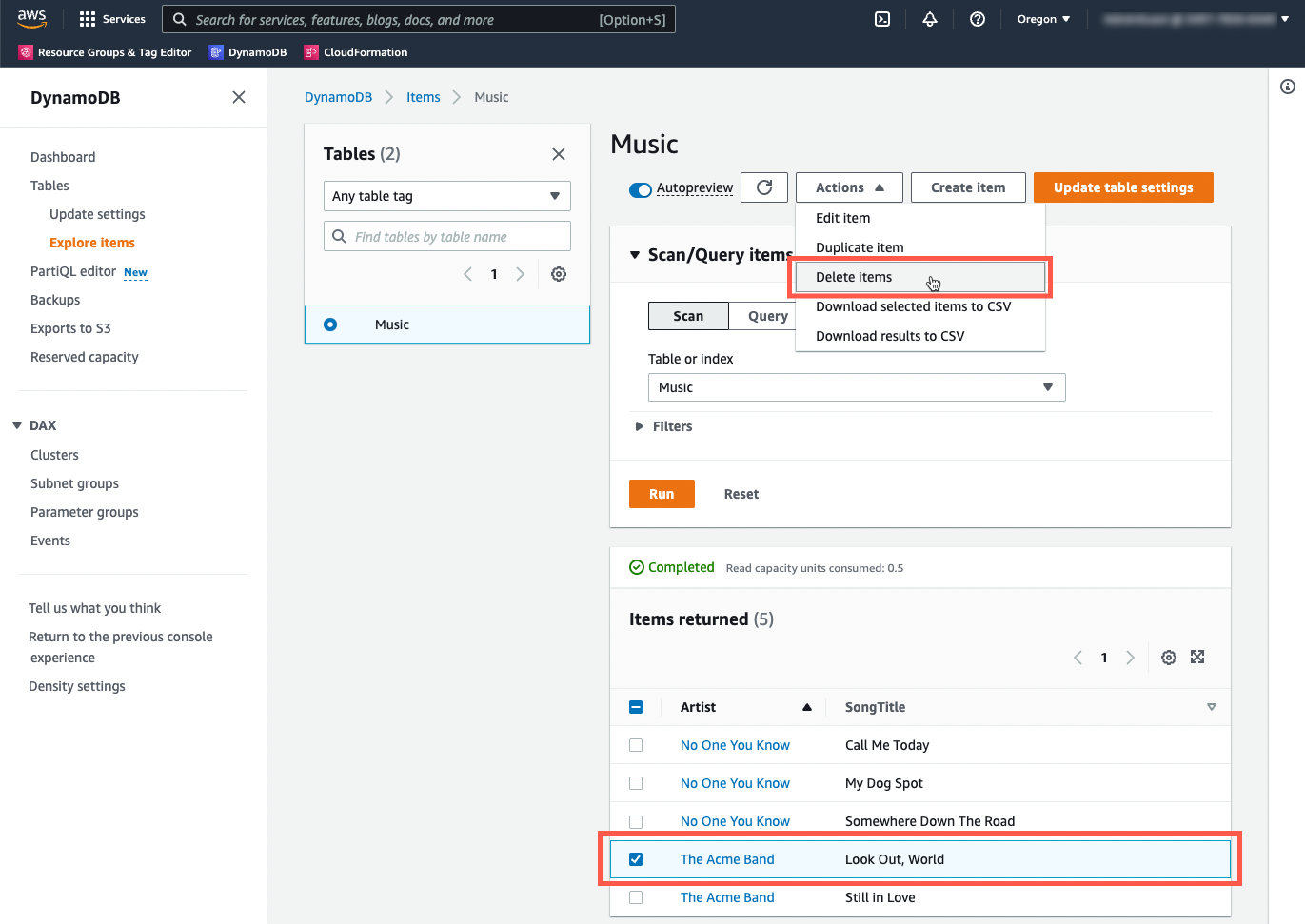Collapse the Scan/Query items section
Screen dimensions: 1305x924
click(635, 255)
